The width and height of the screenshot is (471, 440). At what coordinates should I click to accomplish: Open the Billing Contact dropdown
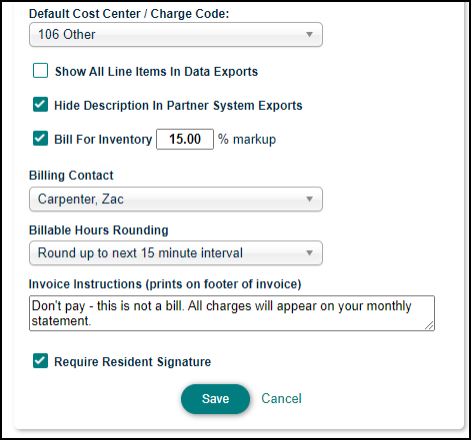(176, 199)
